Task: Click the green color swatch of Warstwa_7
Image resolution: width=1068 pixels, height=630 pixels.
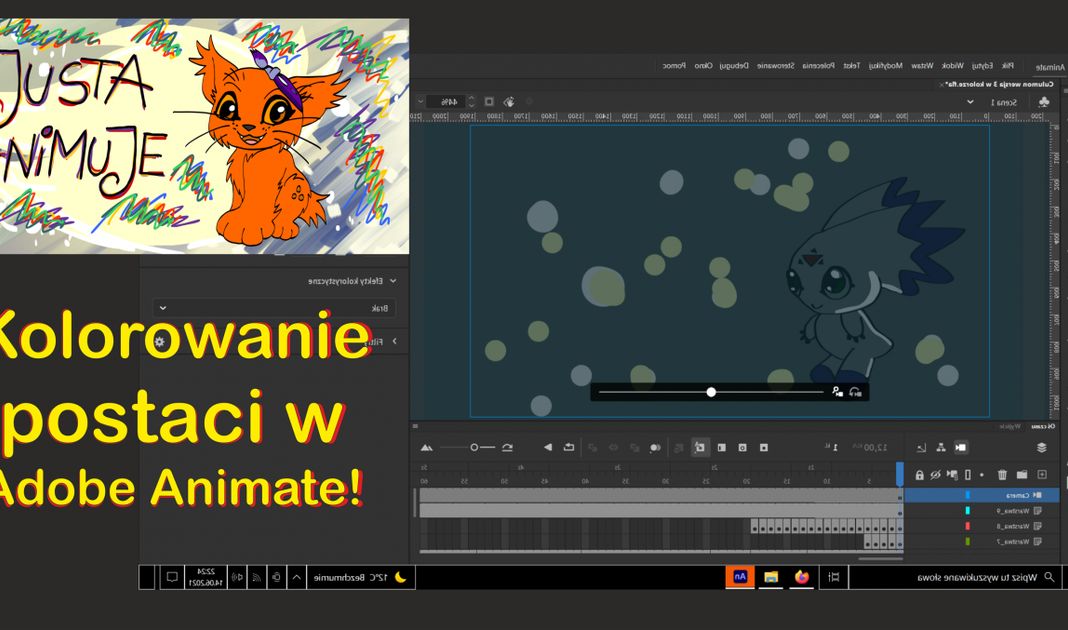Action: point(968,542)
